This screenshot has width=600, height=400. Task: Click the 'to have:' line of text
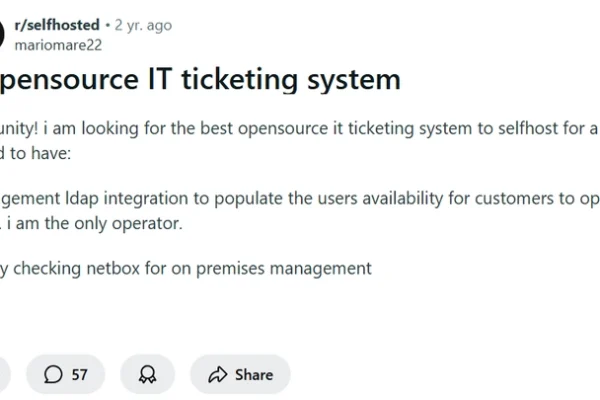coord(36,153)
